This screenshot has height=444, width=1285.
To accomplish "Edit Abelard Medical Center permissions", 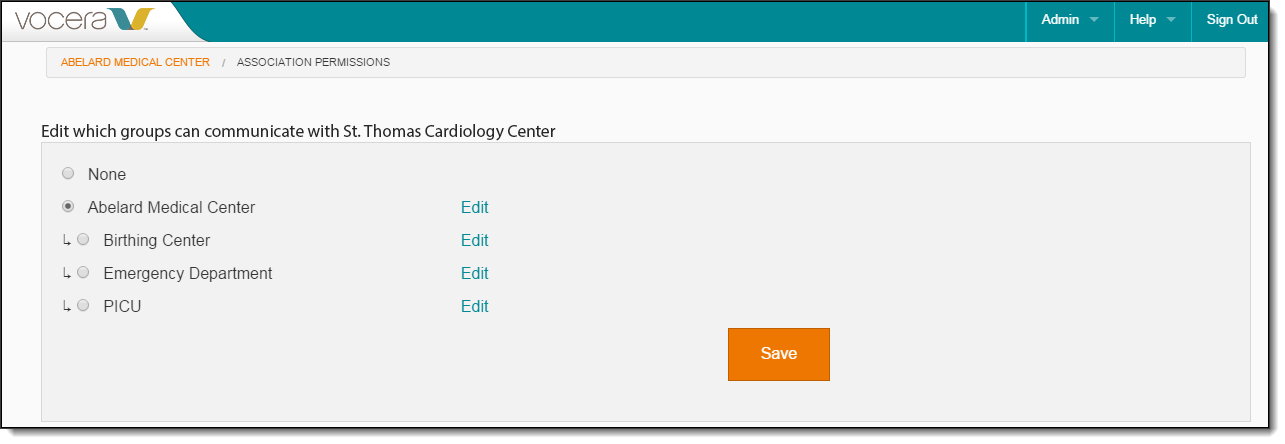I will point(475,208).
